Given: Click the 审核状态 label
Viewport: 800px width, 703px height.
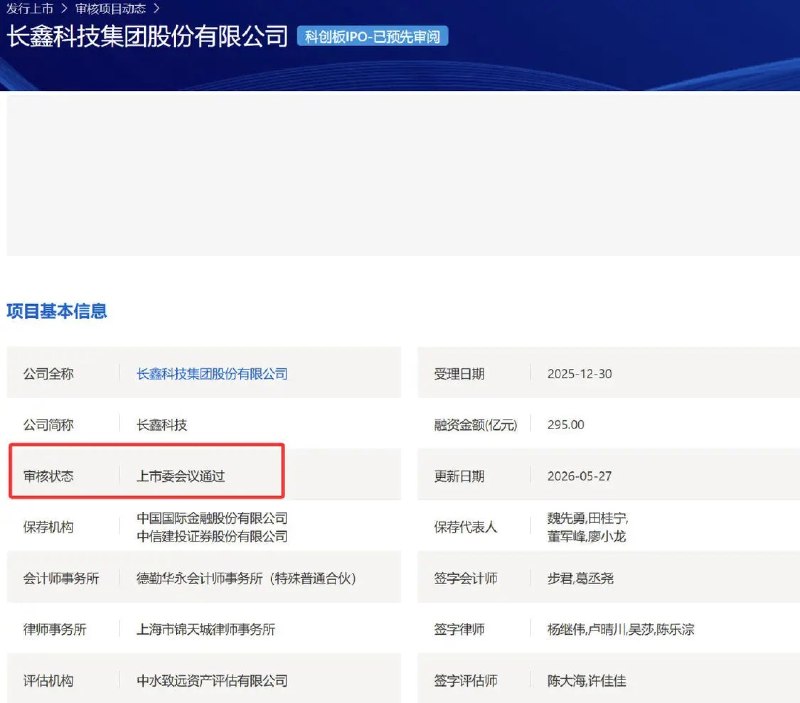Looking at the screenshot, I should (x=48, y=476).
